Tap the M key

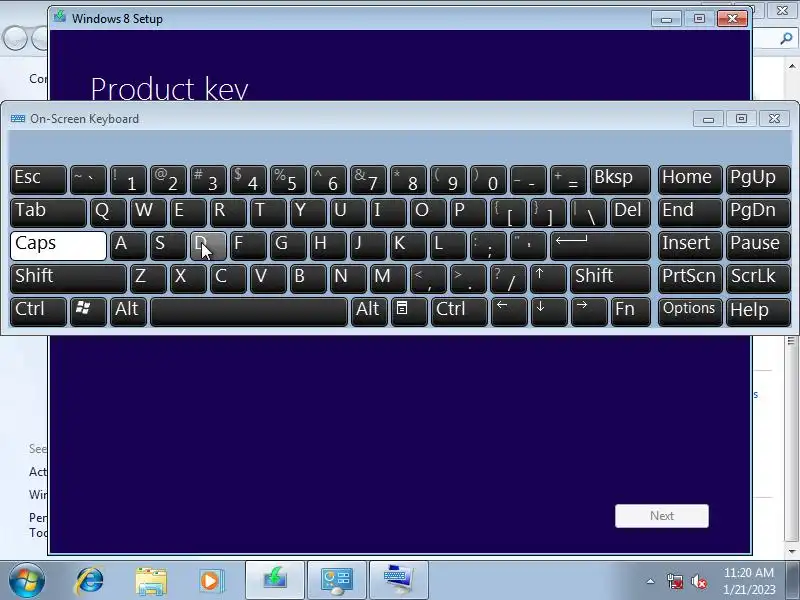point(388,279)
